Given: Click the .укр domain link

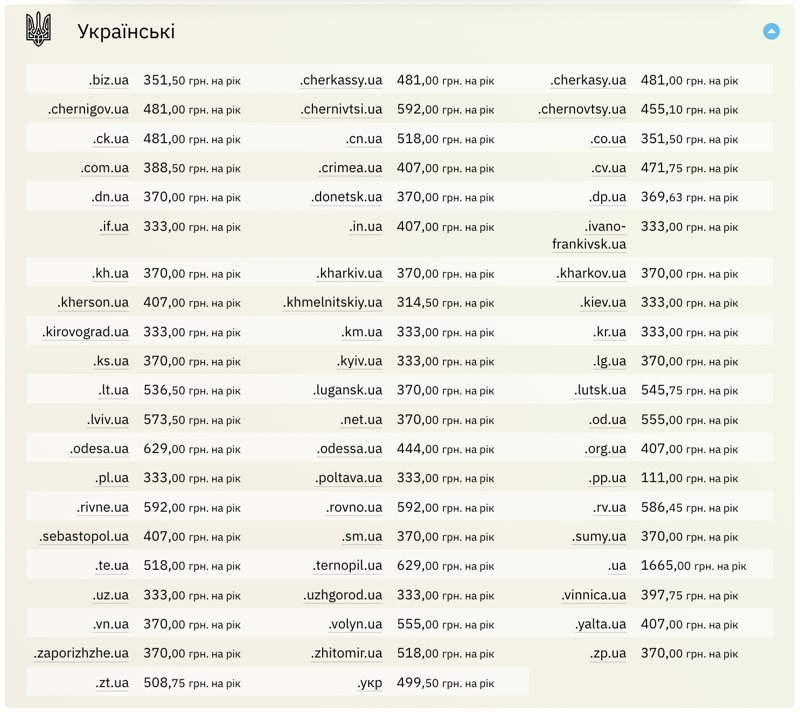Looking at the screenshot, I should tap(369, 683).
